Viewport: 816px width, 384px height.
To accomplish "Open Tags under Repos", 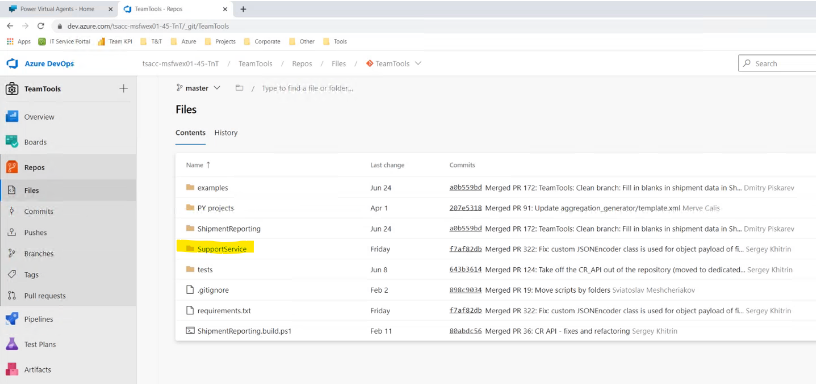I will click(68, 275).
